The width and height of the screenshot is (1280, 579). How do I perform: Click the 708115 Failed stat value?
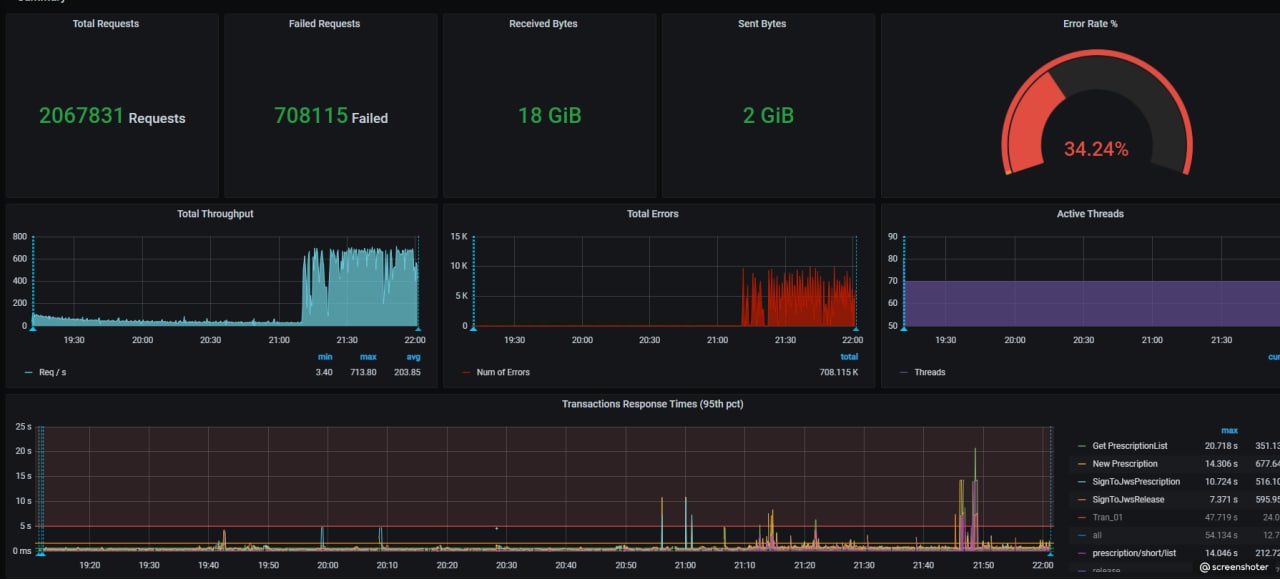[x=331, y=116]
